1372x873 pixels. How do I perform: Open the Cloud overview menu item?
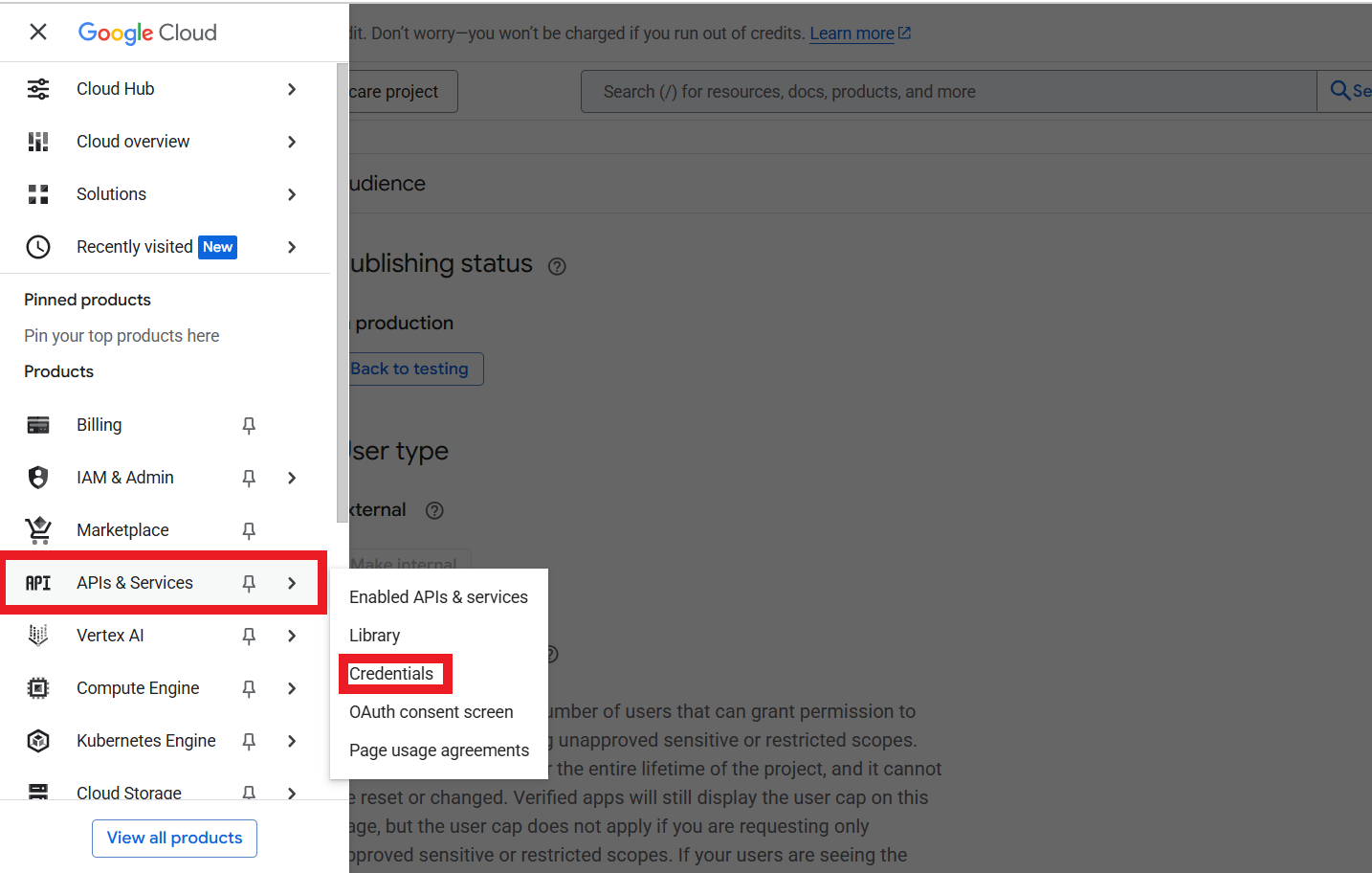click(133, 142)
